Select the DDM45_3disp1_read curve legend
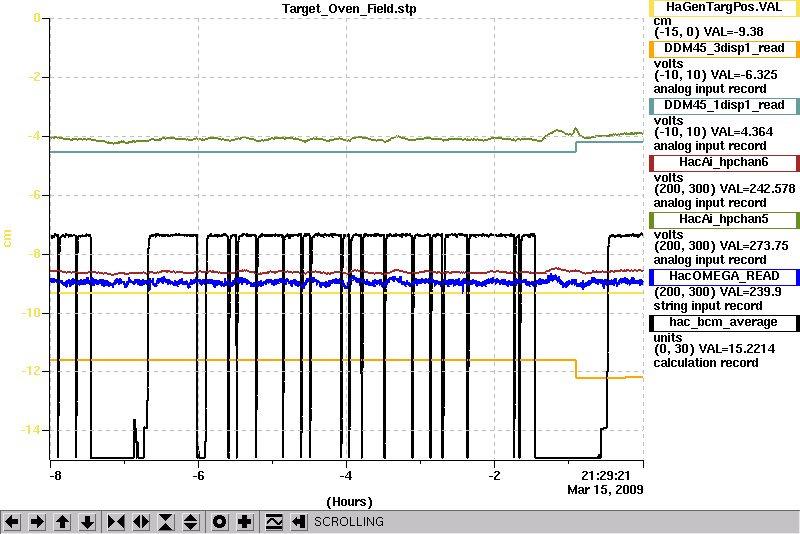The width and height of the screenshot is (800, 534). [724, 48]
